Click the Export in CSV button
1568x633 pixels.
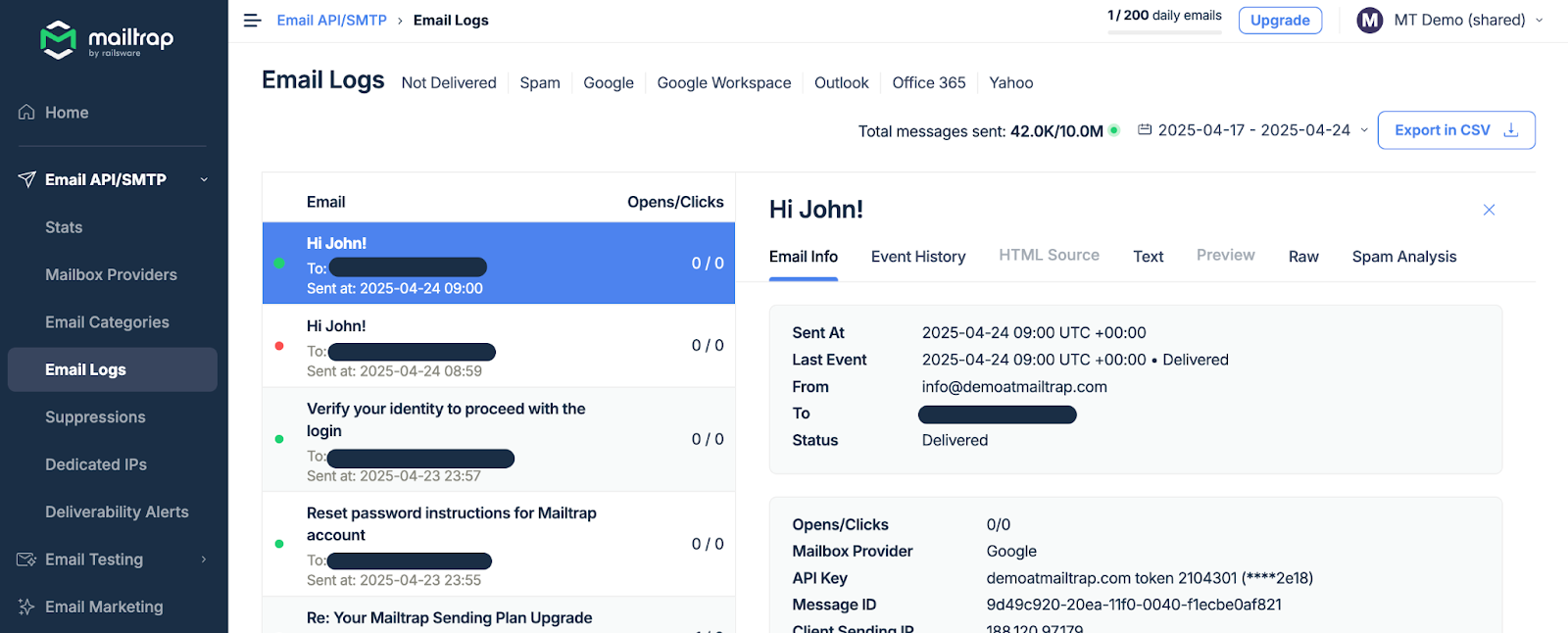(1455, 130)
